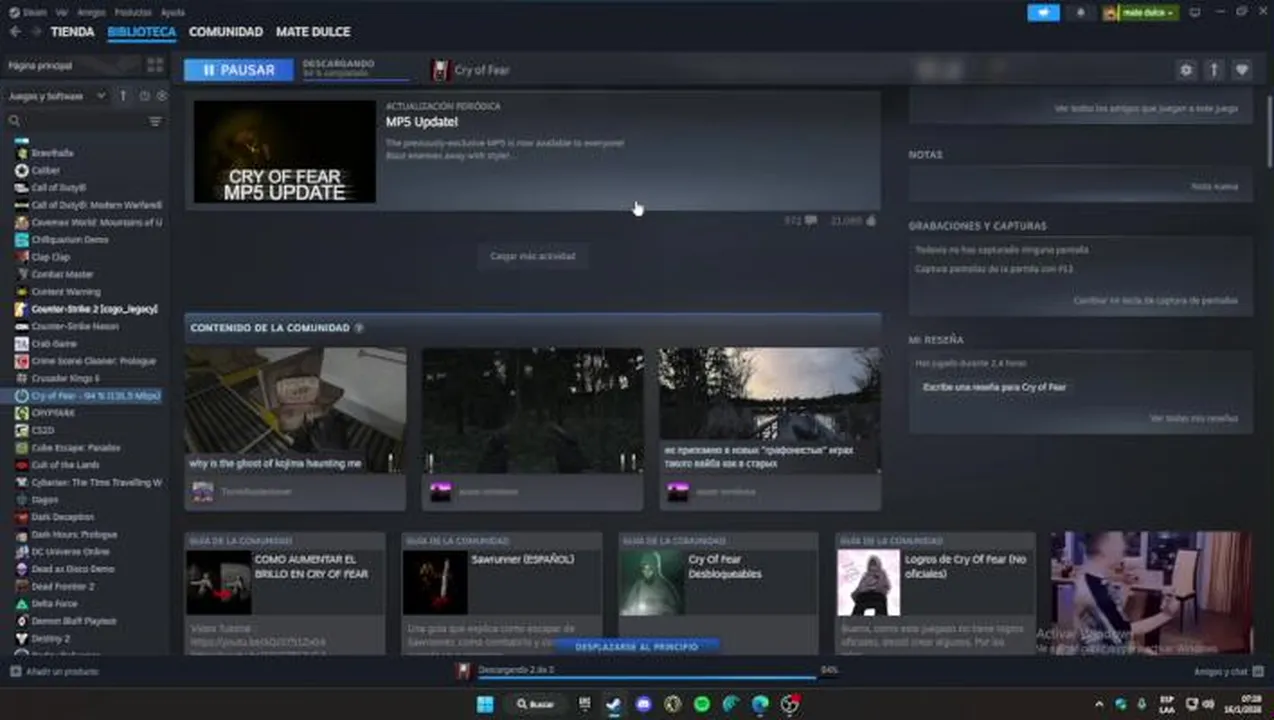Click Nota nueva link

[x=1214, y=186]
